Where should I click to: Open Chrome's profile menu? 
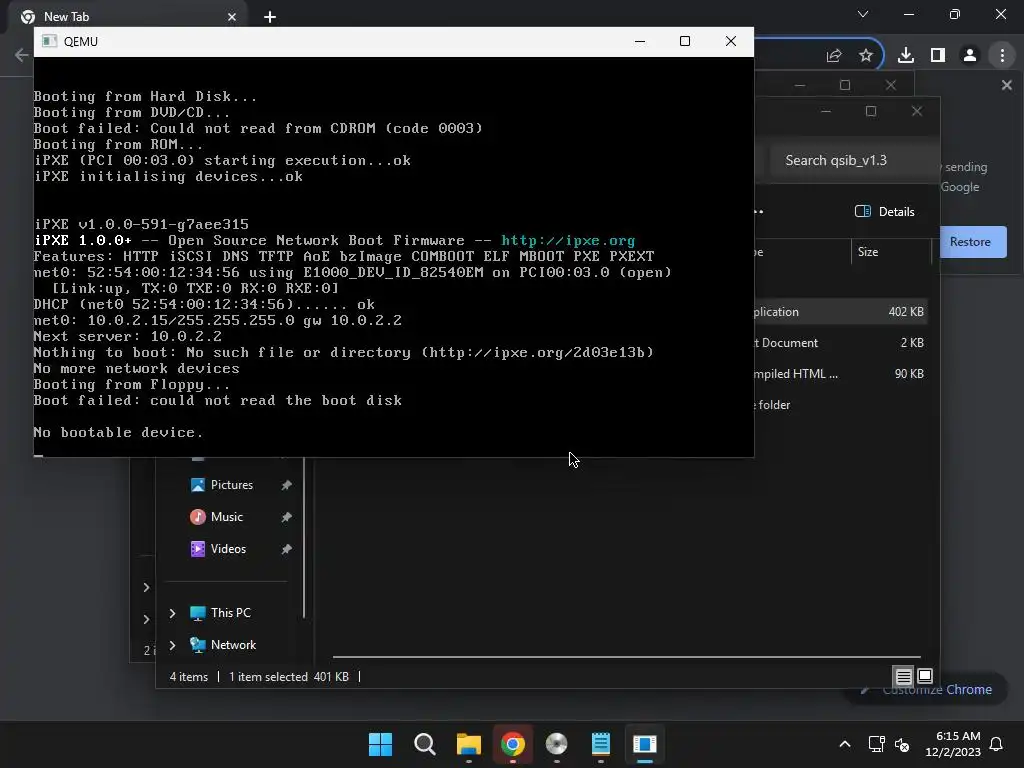[970, 56]
